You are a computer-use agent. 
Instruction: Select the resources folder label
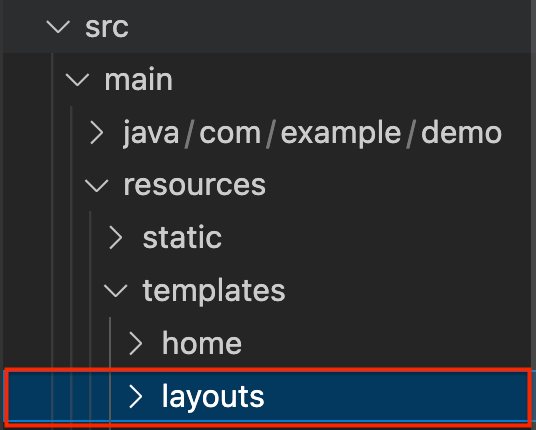195,186
